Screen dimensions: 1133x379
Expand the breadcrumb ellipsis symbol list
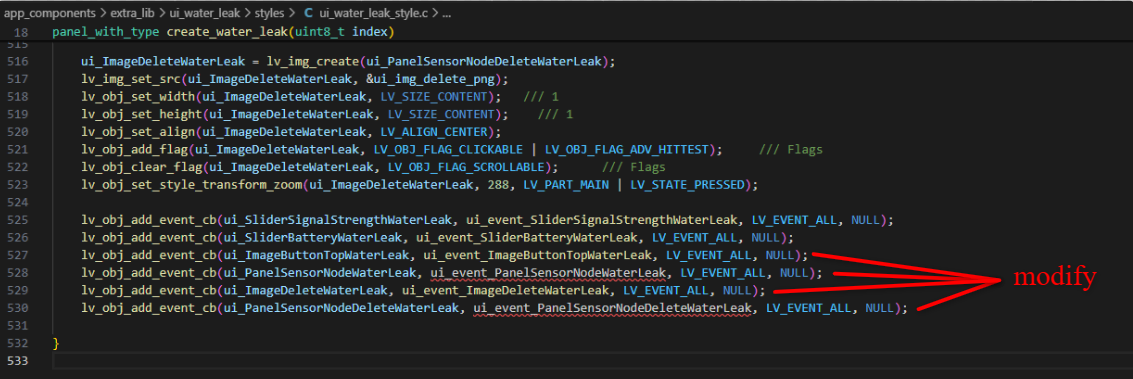coord(447,13)
